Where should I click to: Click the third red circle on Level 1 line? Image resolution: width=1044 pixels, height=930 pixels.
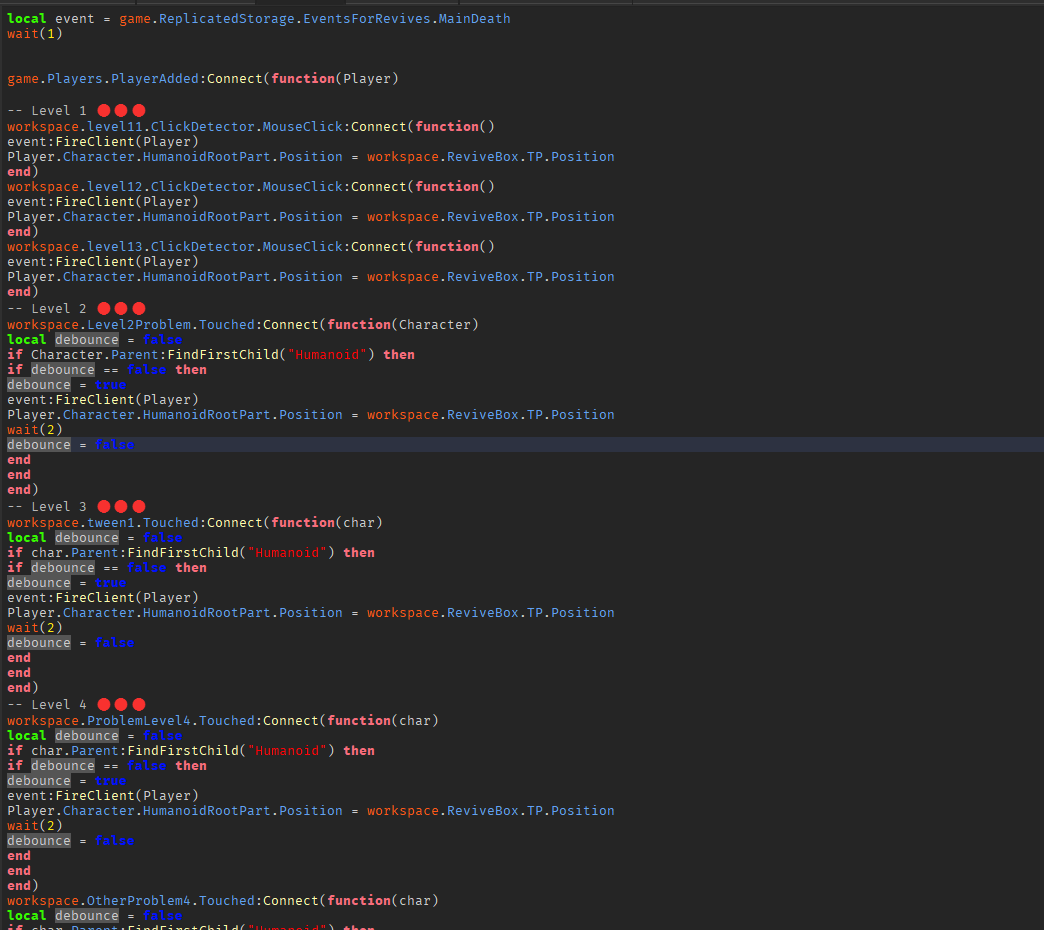139,110
